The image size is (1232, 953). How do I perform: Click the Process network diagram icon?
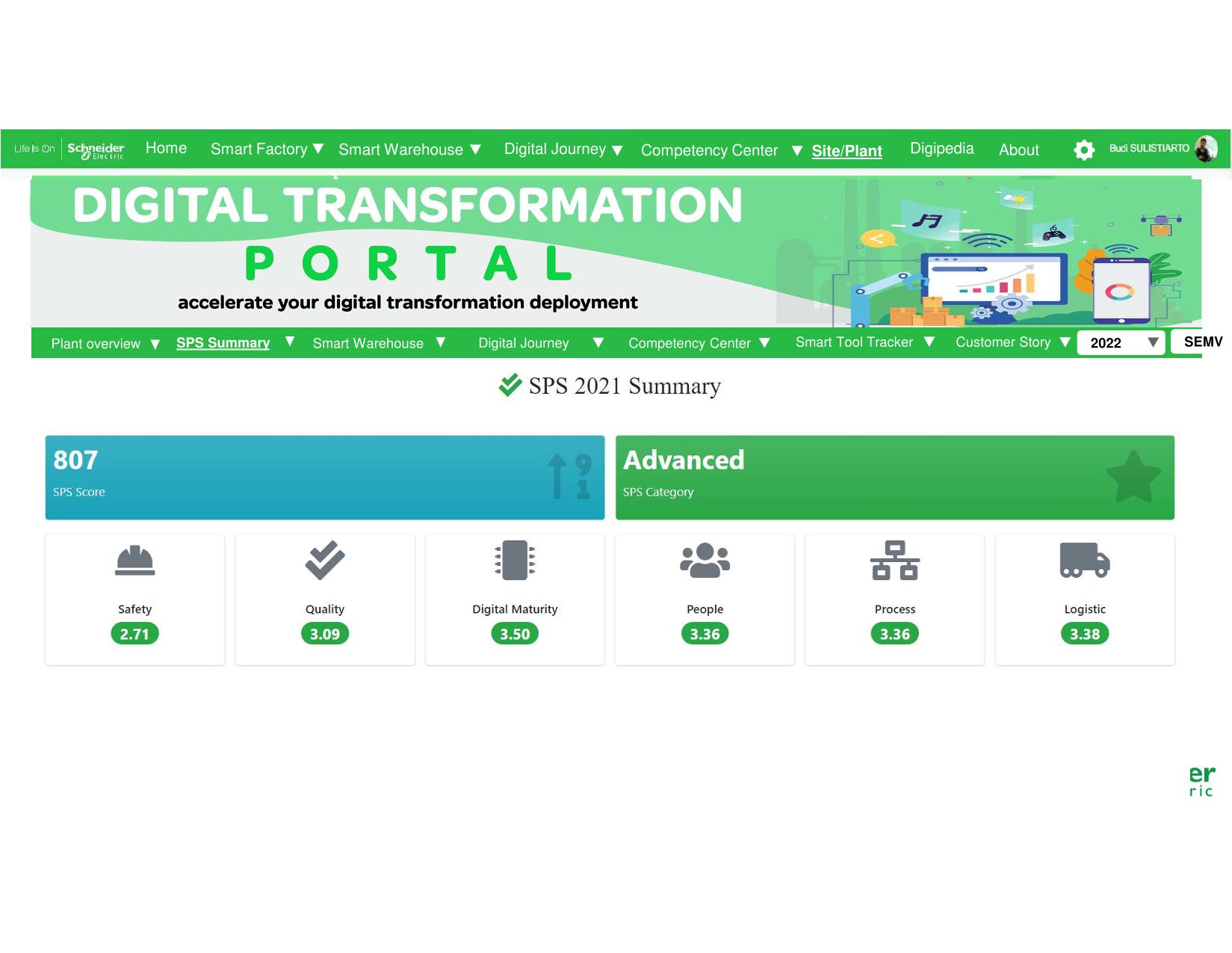894,560
